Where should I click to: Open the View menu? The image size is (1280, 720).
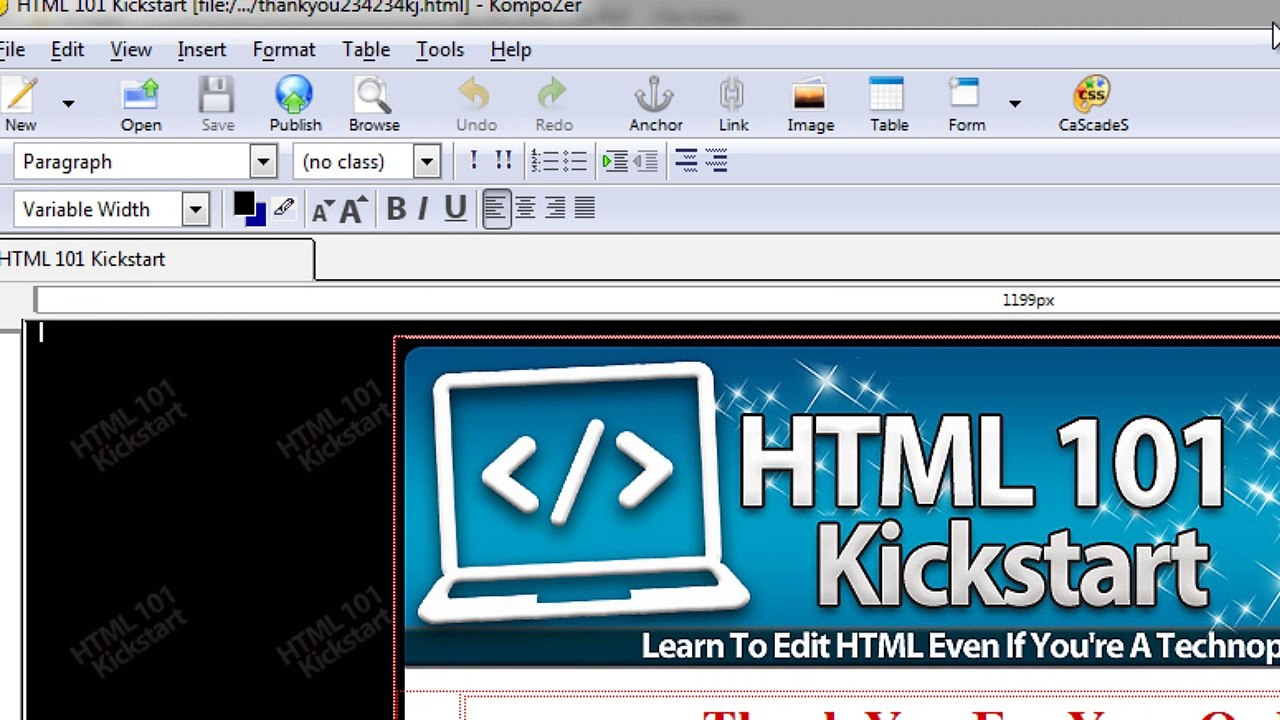pyautogui.click(x=131, y=50)
